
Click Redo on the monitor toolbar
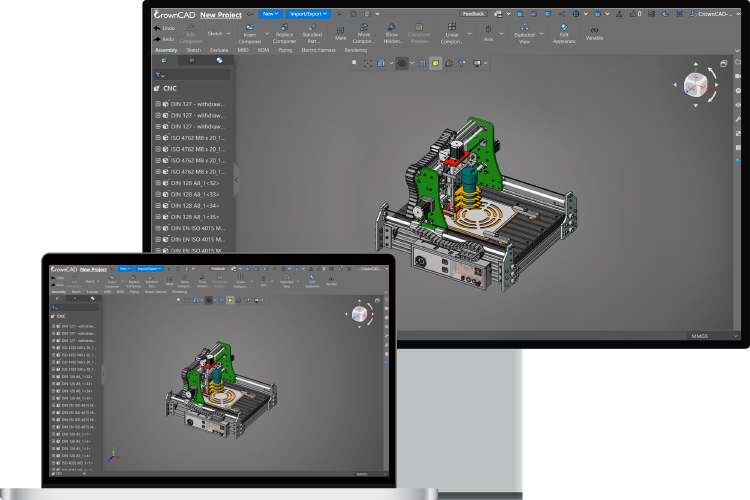(x=164, y=39)
